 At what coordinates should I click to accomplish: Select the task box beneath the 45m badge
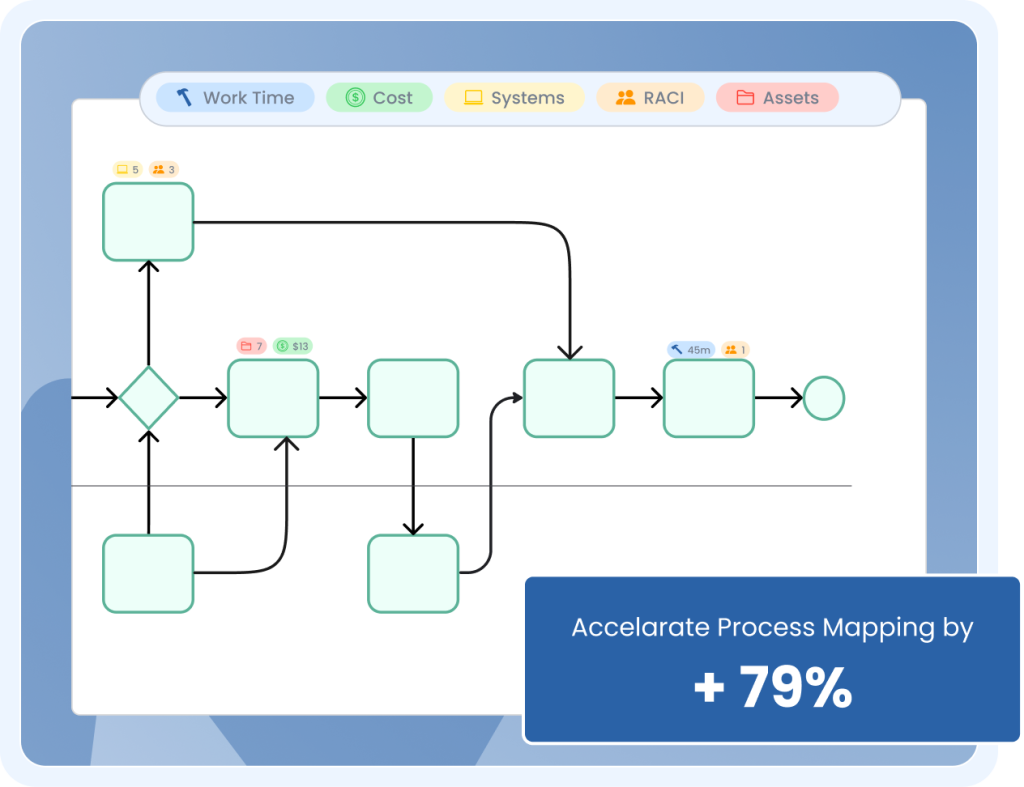(x=709, y=398)
